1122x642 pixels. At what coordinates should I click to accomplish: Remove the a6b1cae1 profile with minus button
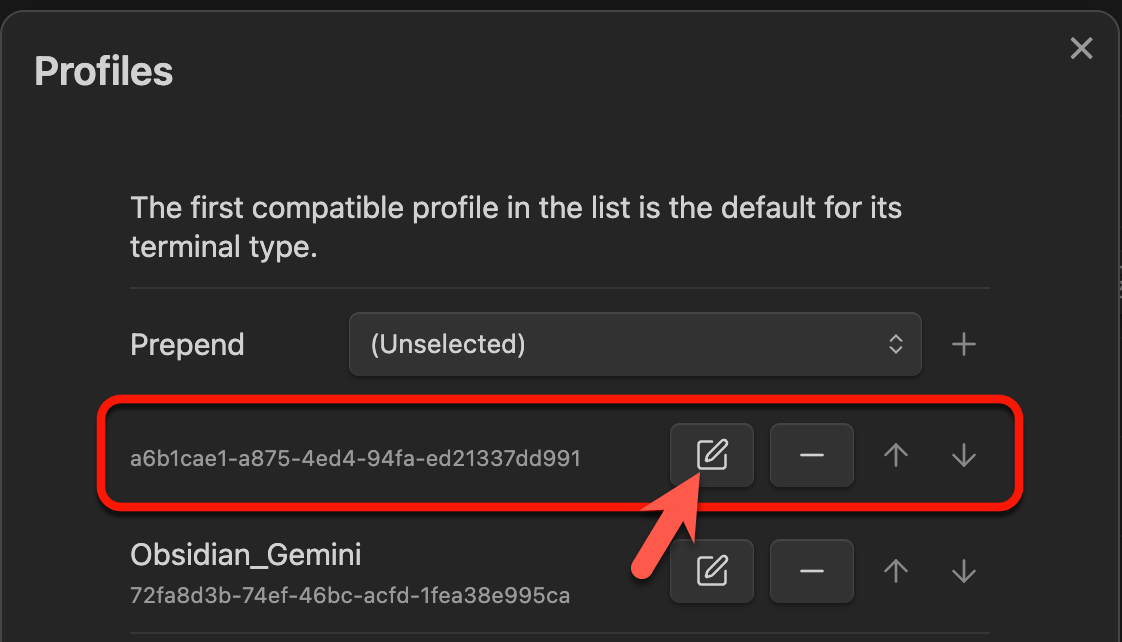pos(811,455)
